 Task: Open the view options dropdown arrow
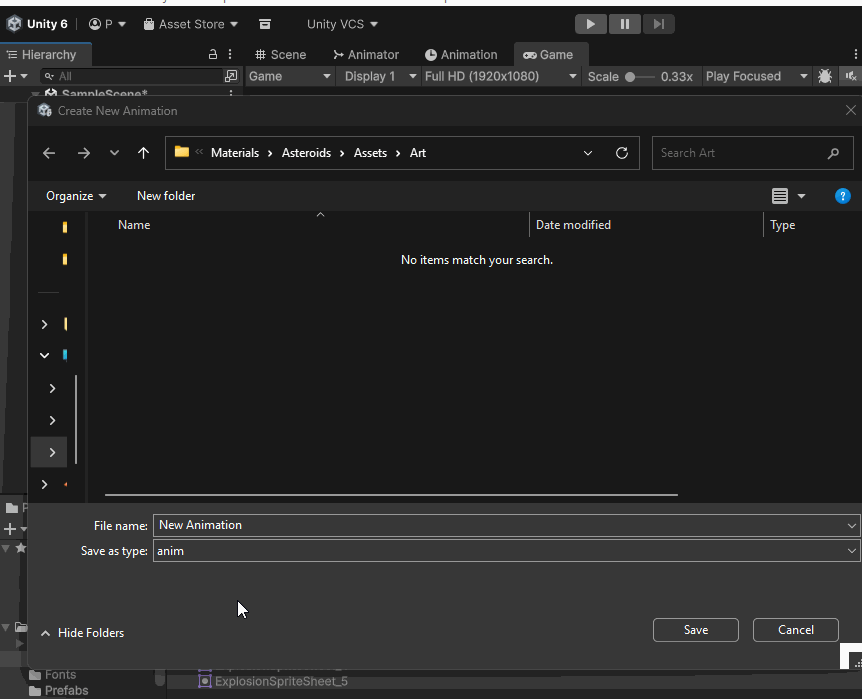(801, 196)
